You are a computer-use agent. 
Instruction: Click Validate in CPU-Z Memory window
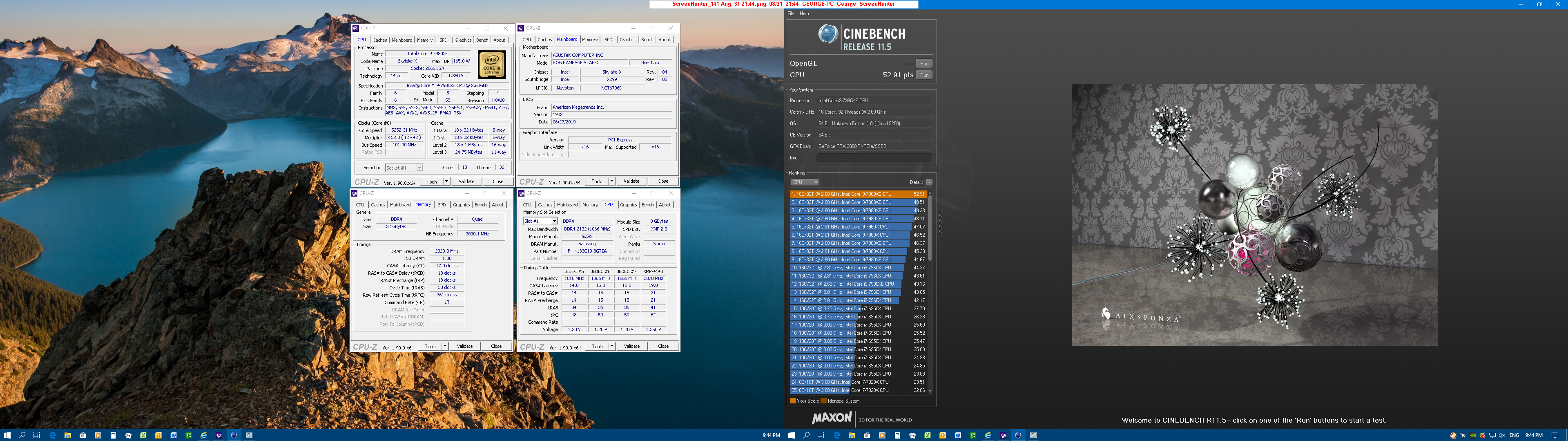coord(465,346)
